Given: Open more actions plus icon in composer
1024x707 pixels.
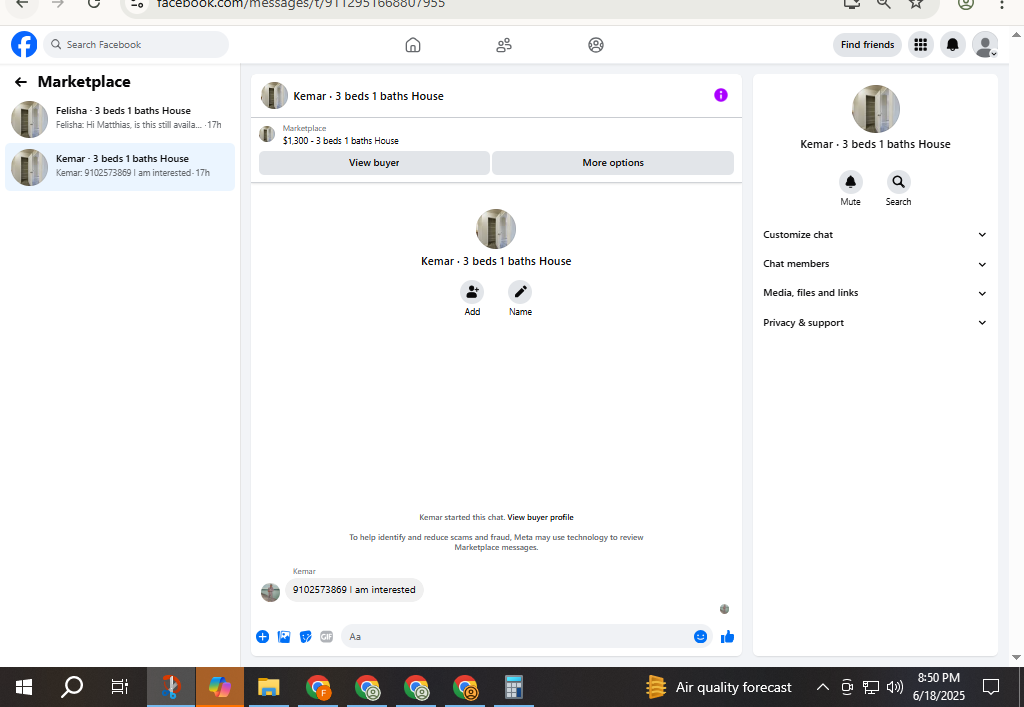Looking at the screenshot, I should click(263, 636).
